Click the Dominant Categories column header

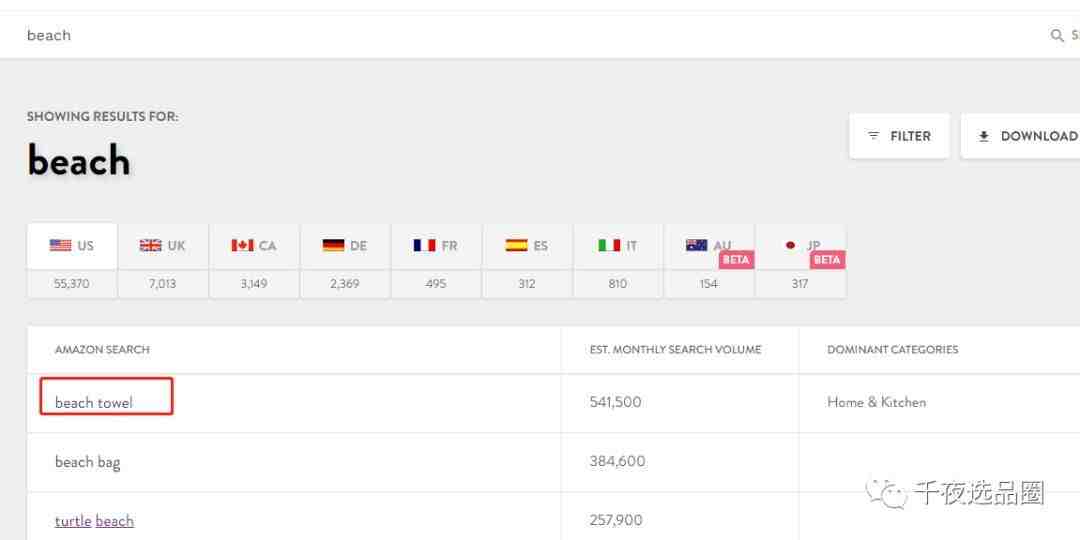pos(892,350)
